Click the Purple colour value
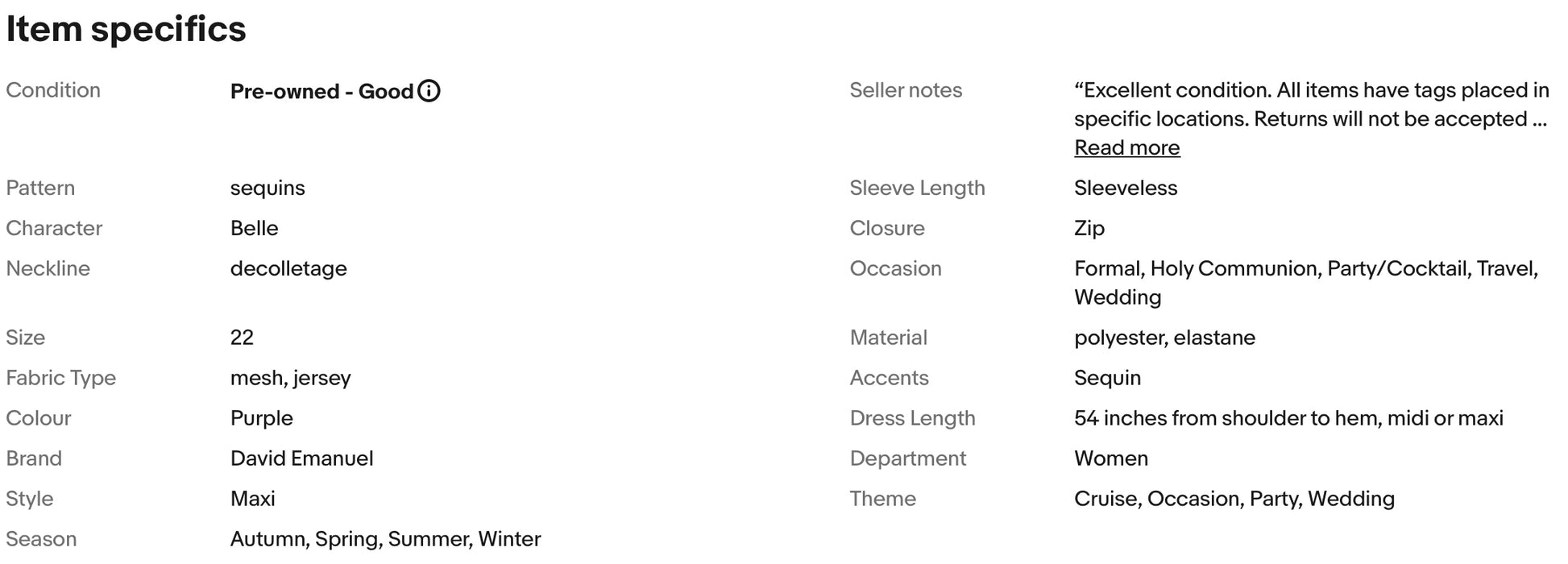 click(261, 418)
